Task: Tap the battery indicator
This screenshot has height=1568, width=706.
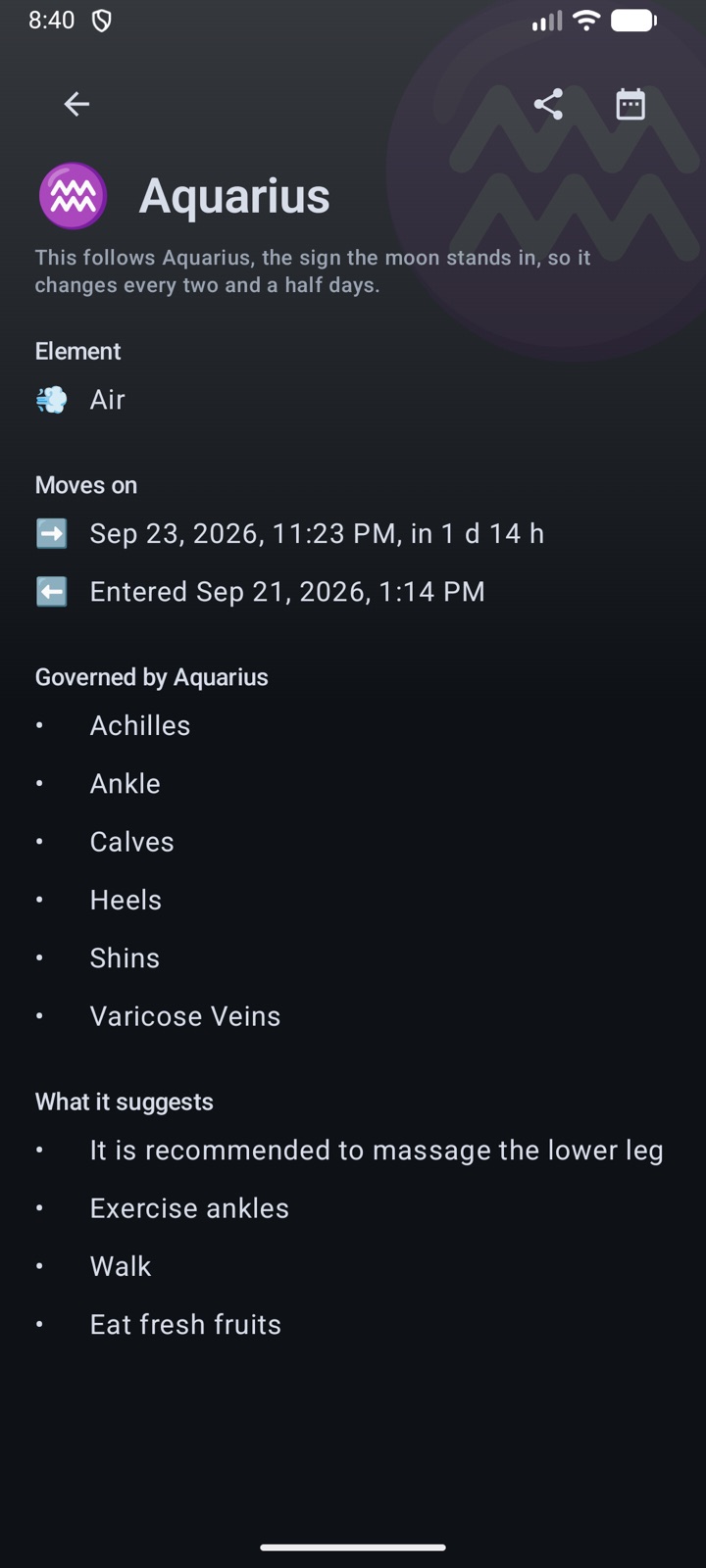Action: pos(633,21)
